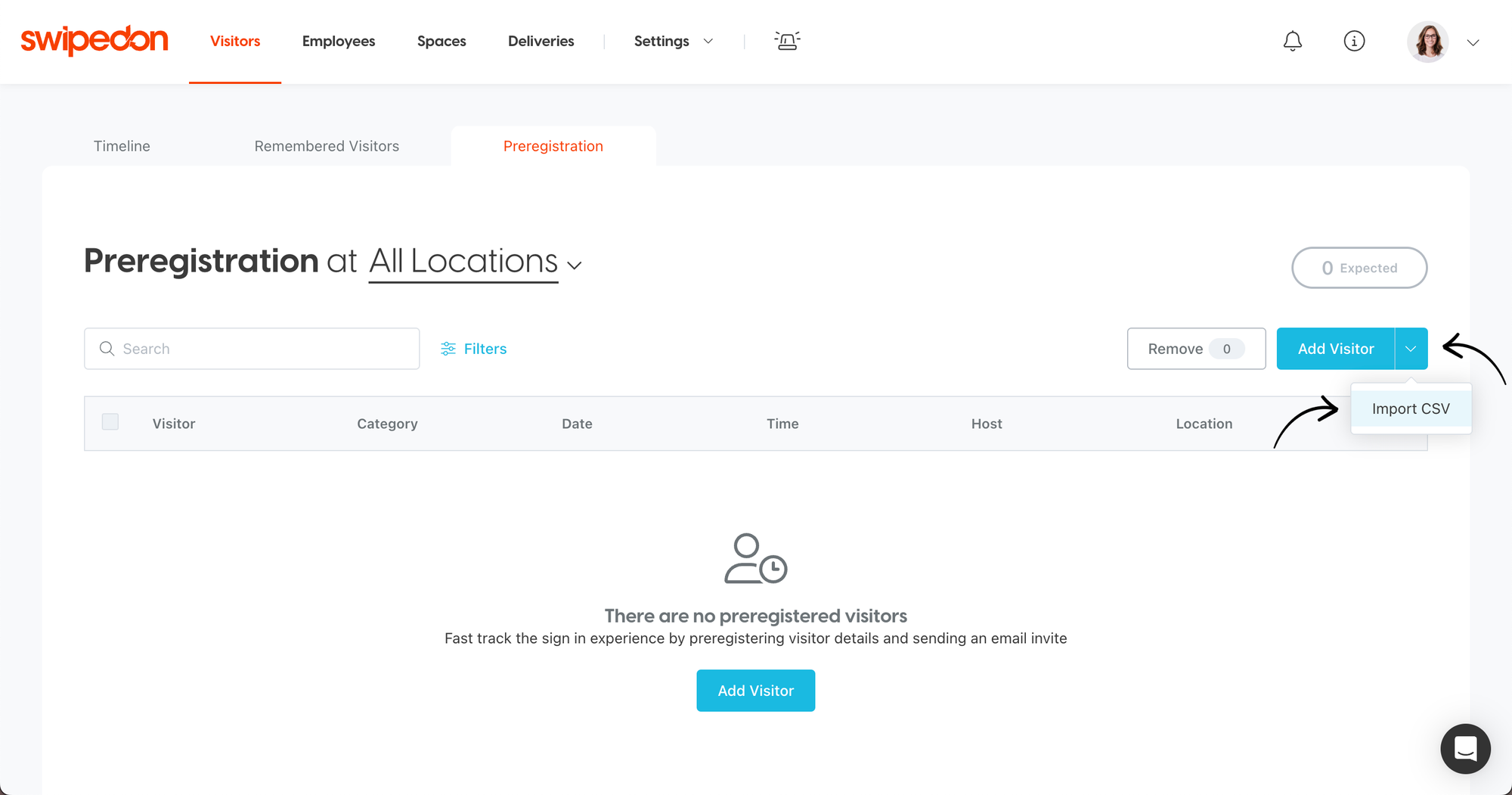Open the live chat bubble
This screenshot has height=795, width=1512.
pyautogui.click(x=1465, y=749)
